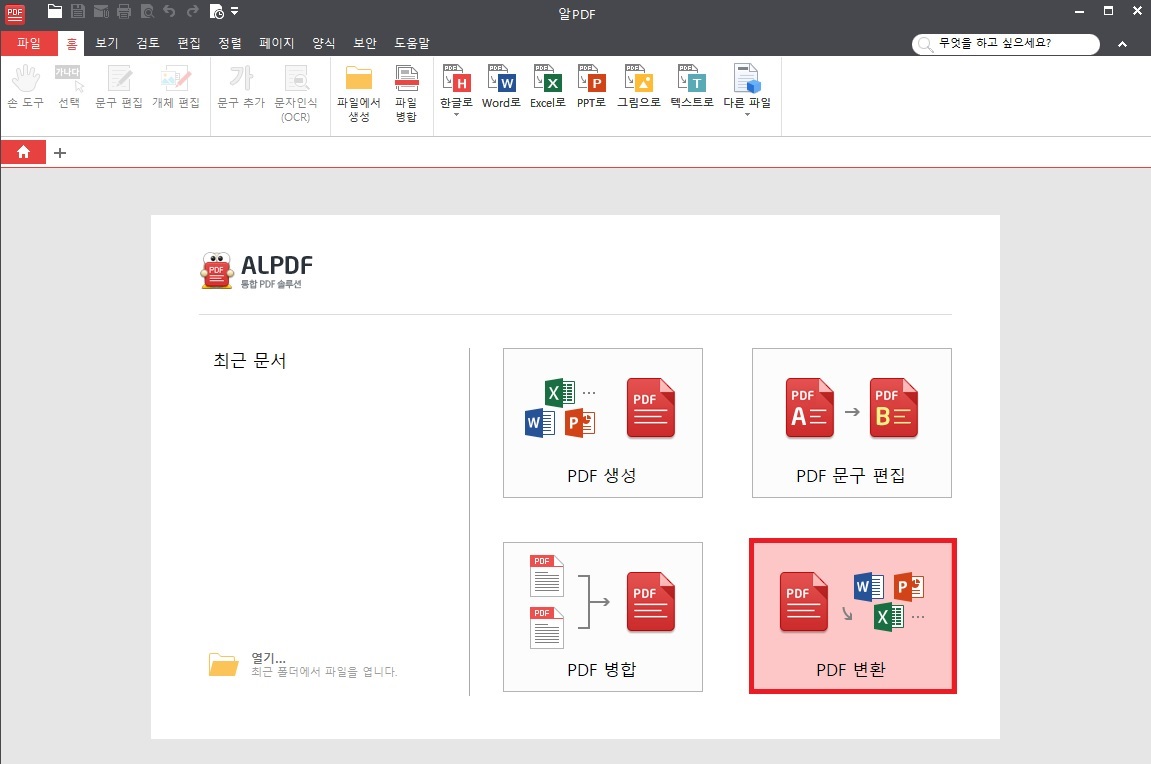Viewport: 1151px width, 764px height.
Task: Click 파일에서 생성 create from file
Action: tap(359, 93)
